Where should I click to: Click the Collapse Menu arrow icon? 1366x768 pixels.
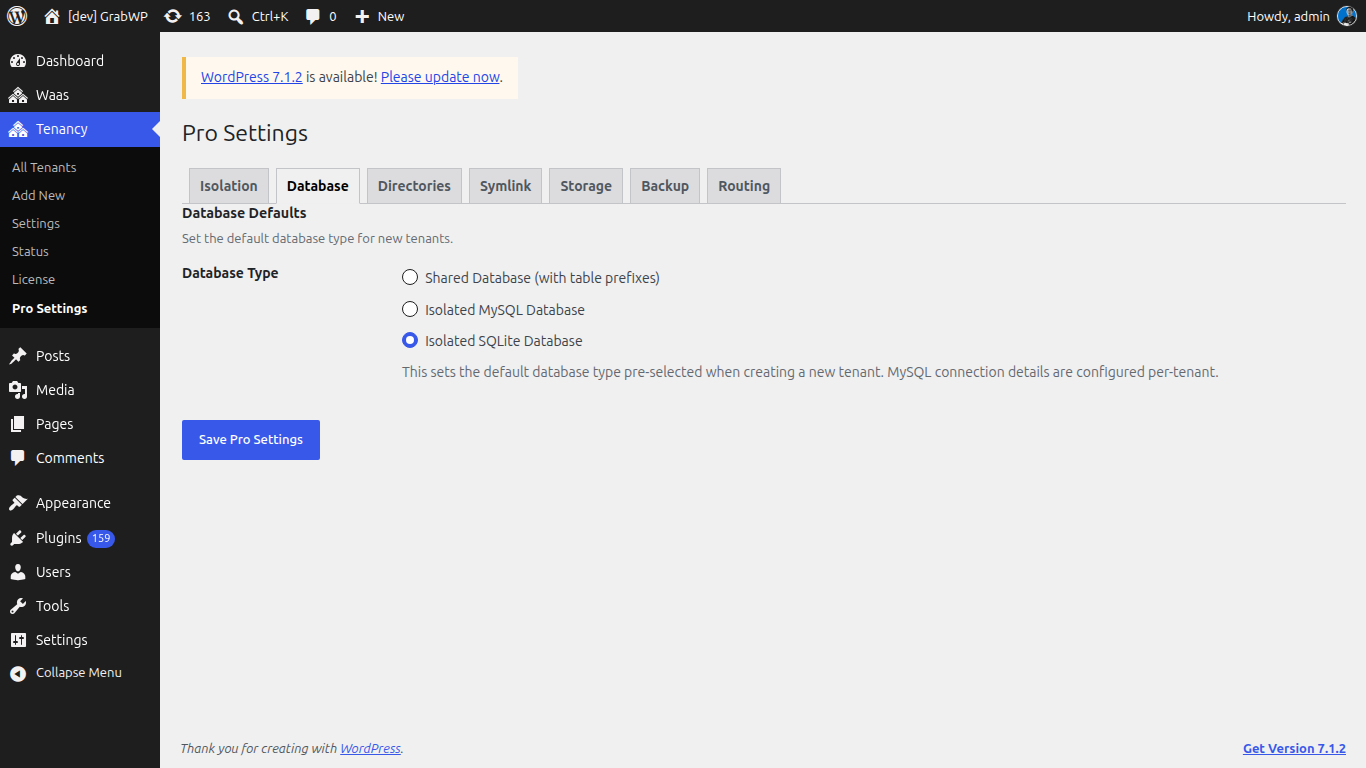(x=18, y=673)
